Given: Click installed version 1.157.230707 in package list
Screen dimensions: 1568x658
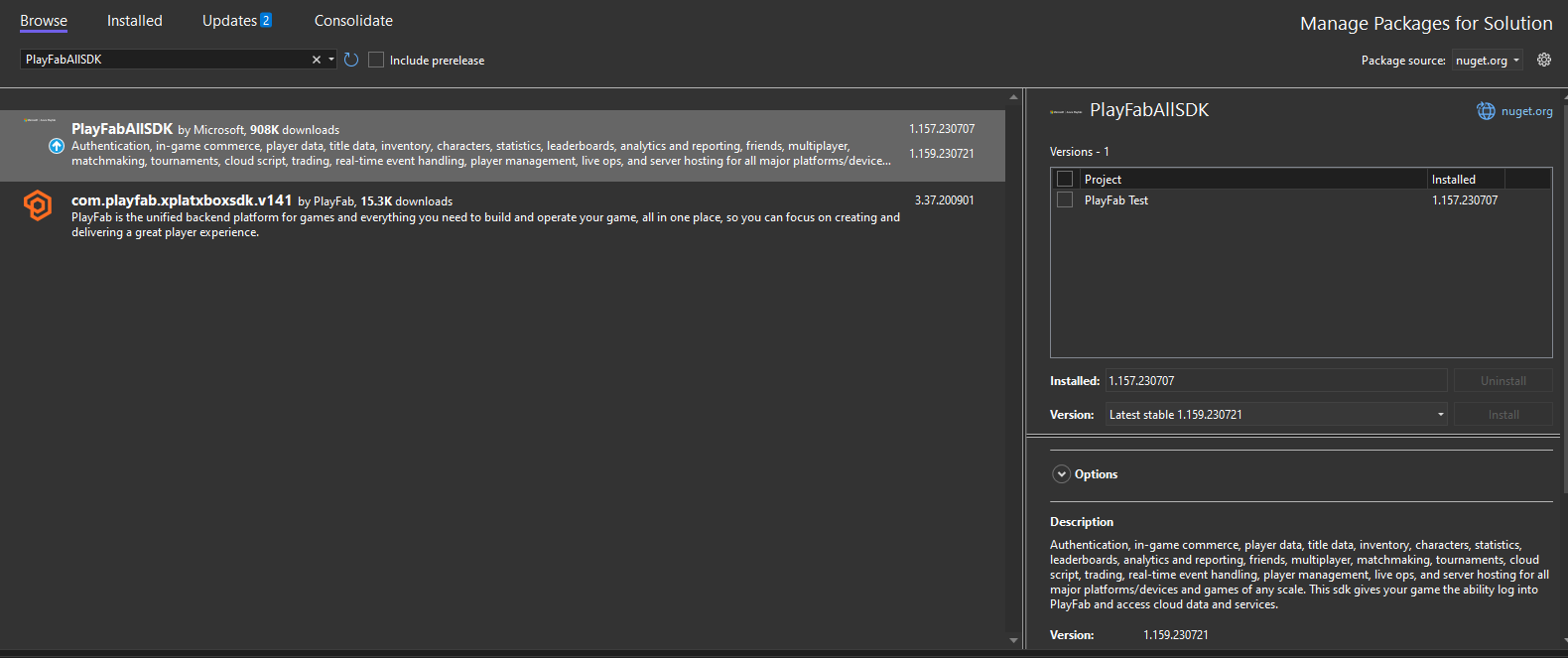Looking at the screenshot, I should coord(942,129).
